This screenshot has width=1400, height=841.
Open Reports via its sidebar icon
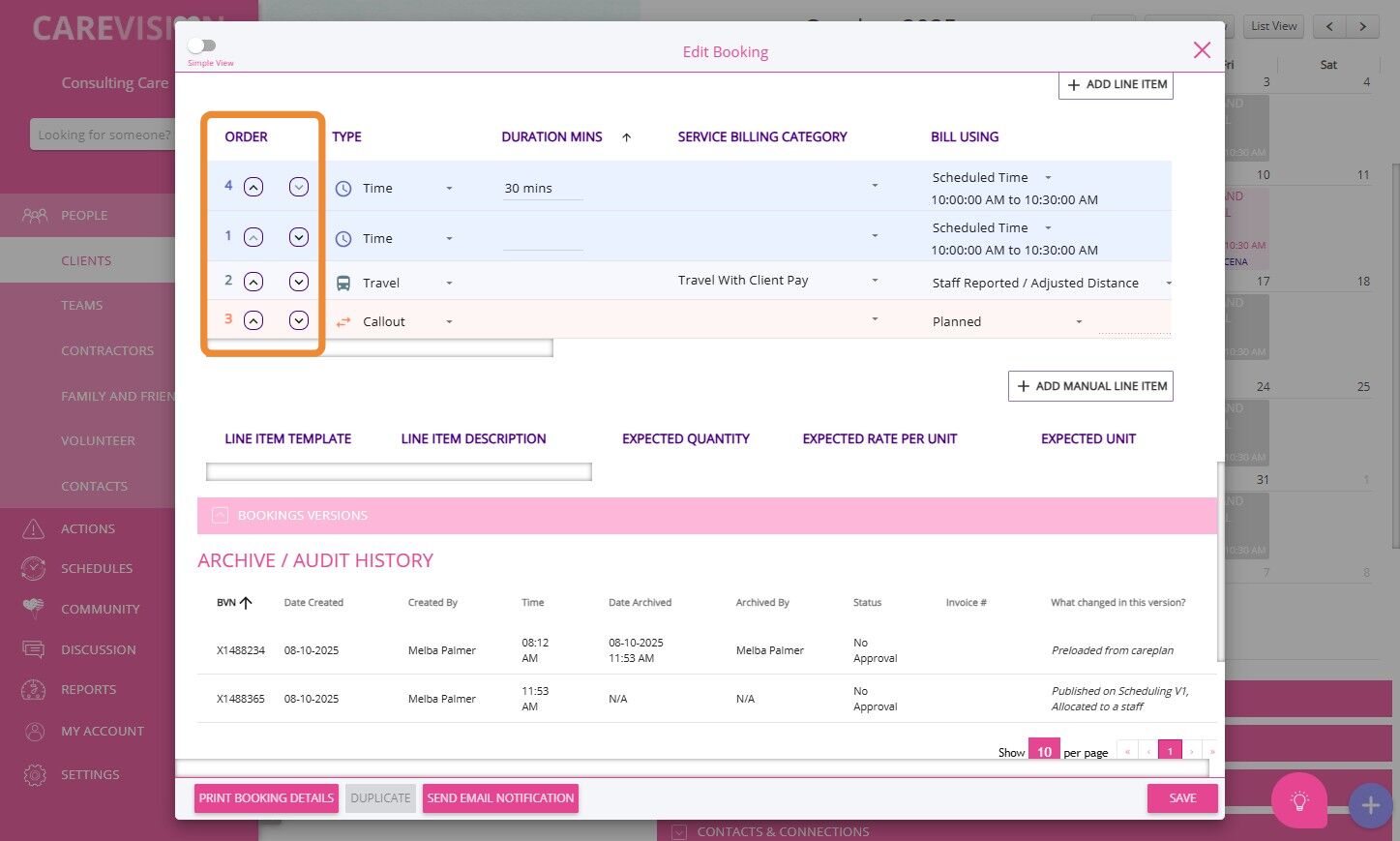click(34, 689)
